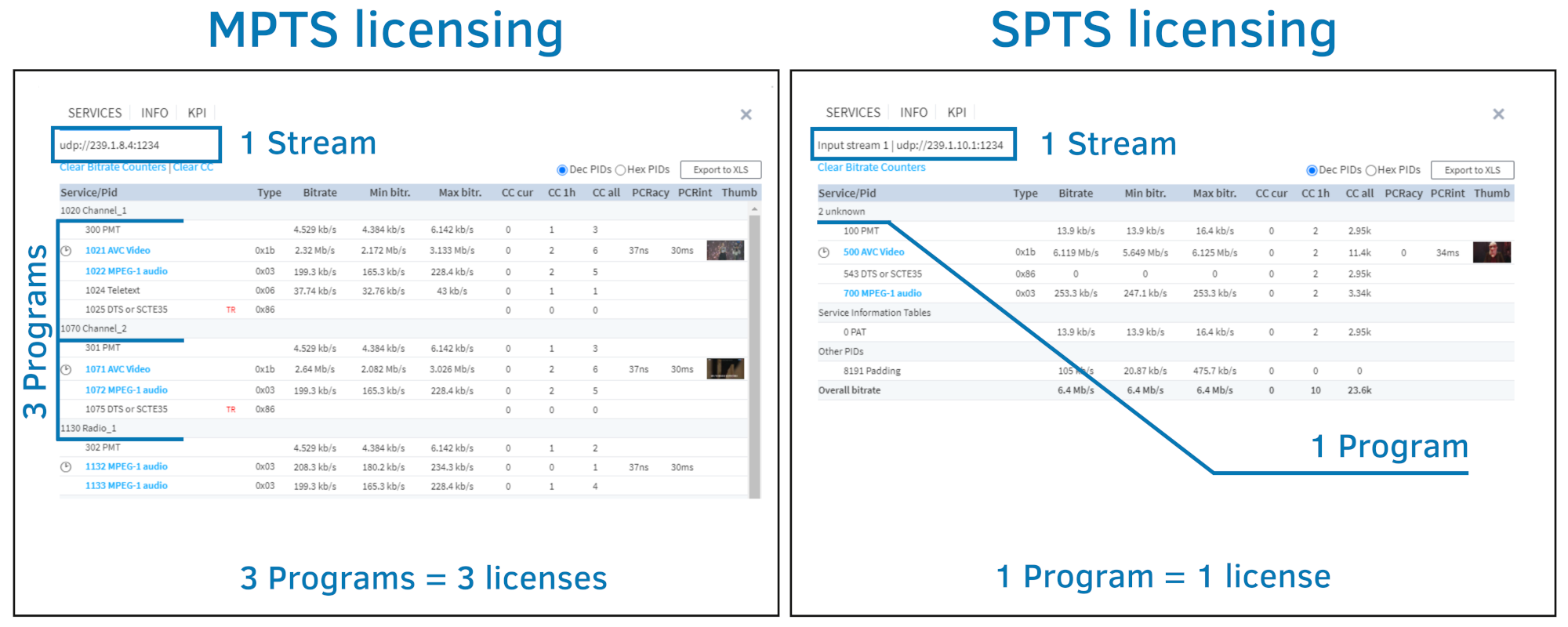1568x627 pixels.
Task: Export MPTS table using Export to XLS
Action: [720, 170]
